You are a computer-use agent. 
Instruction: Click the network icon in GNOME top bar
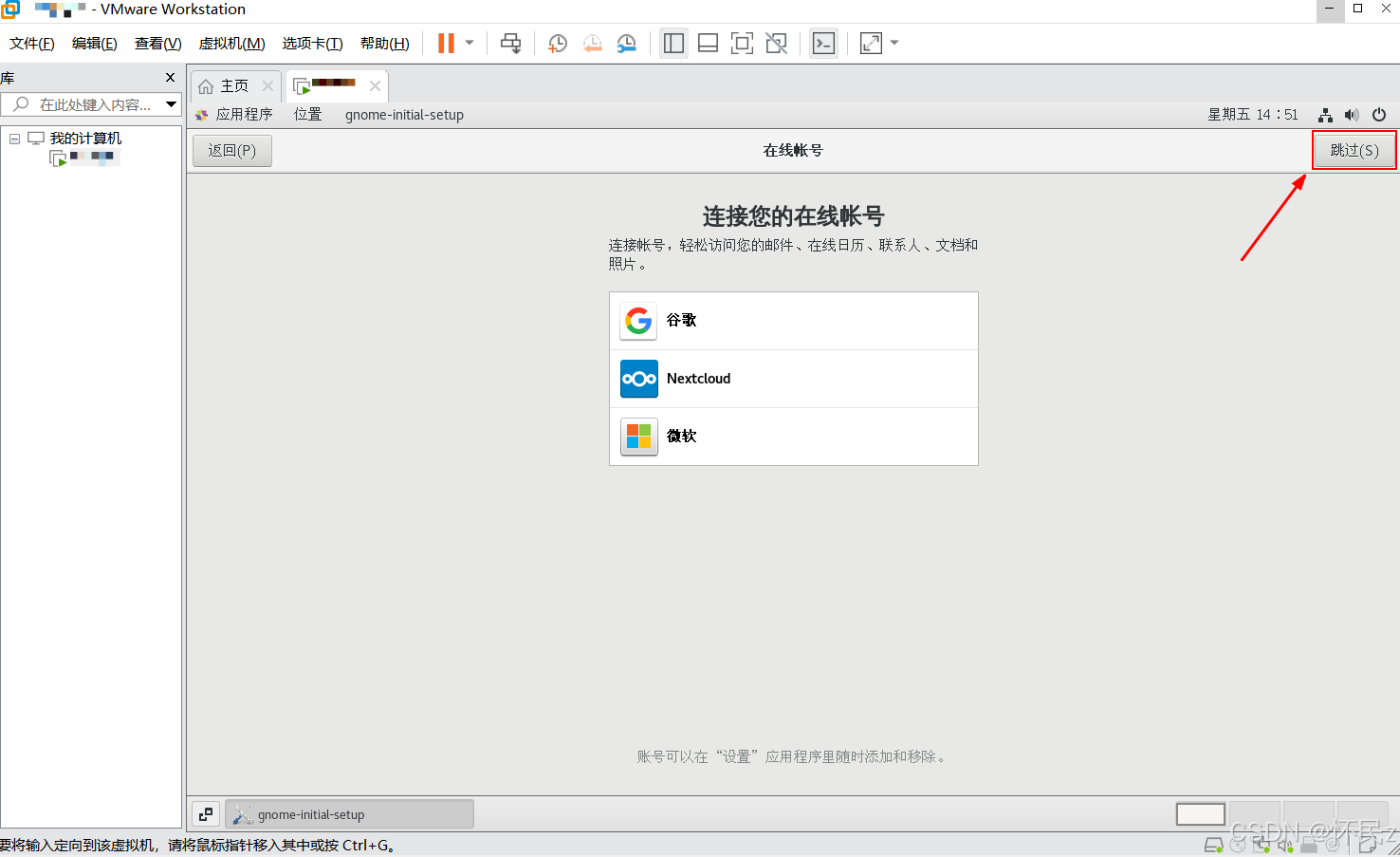coord(1325,115)
